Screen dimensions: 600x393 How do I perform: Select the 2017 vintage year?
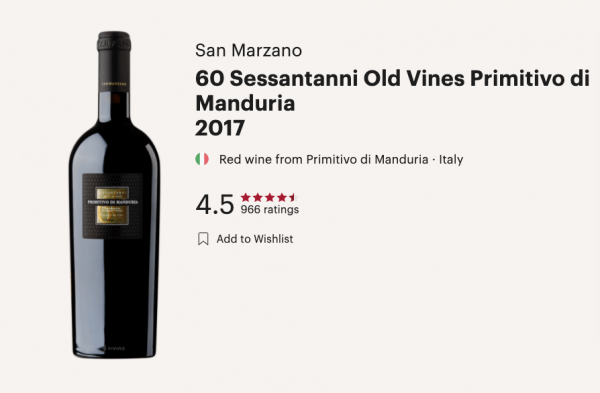pos(220,128)
